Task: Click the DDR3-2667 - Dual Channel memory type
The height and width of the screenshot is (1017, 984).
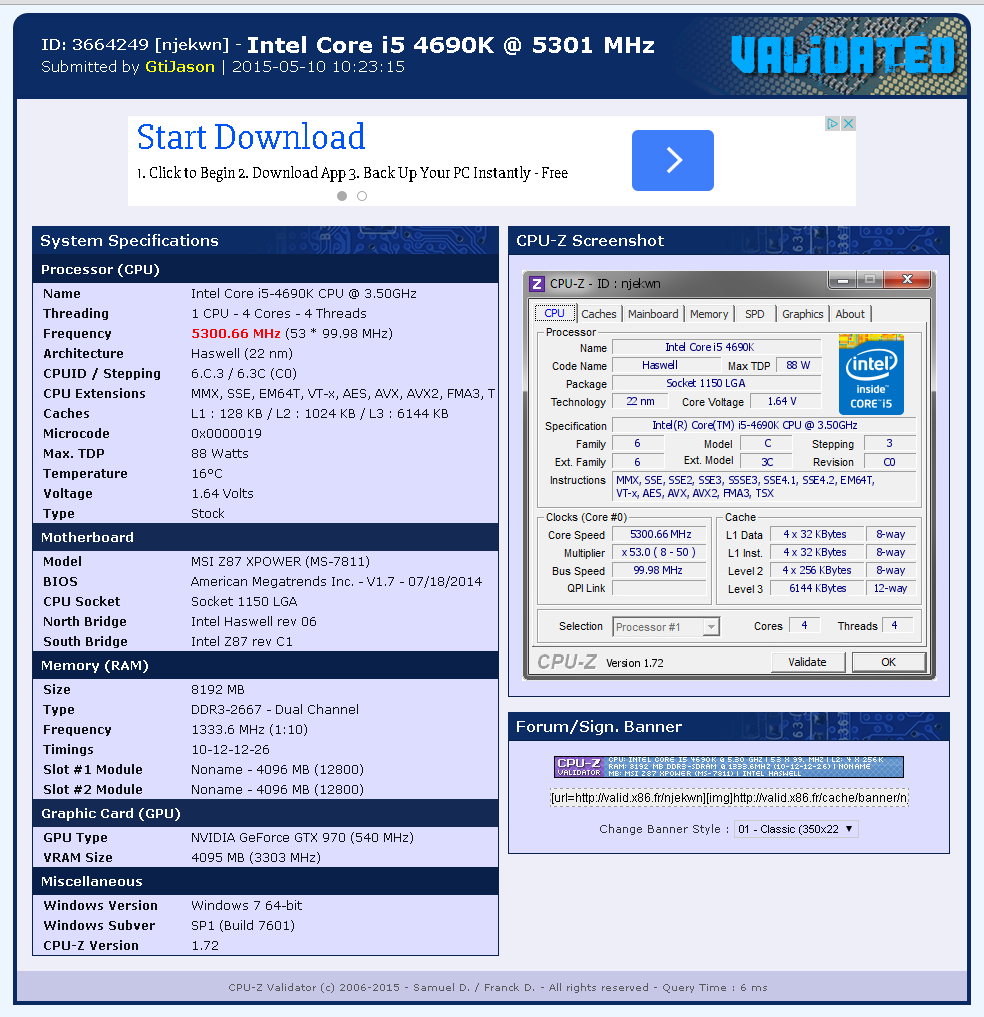Action: (x=275, y=710)
